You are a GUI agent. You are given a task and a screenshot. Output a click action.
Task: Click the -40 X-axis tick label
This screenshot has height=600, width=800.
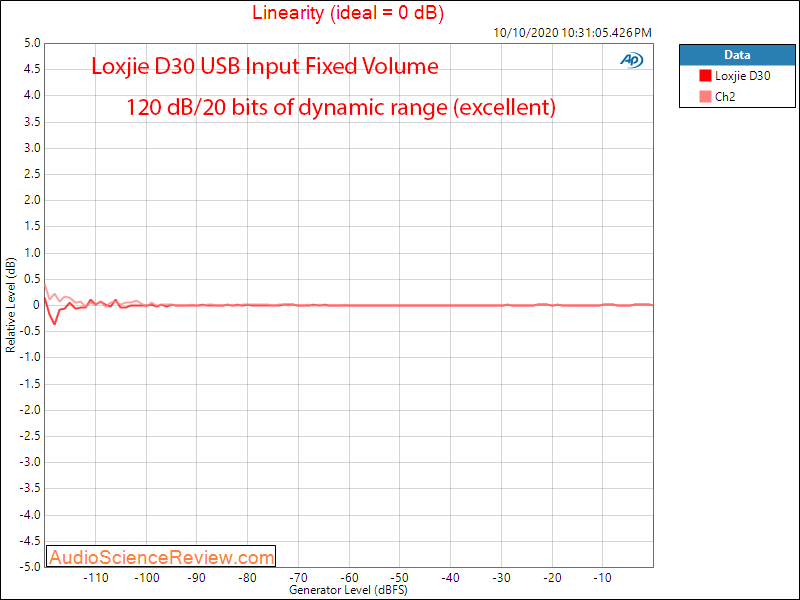(x=451, y=578)
